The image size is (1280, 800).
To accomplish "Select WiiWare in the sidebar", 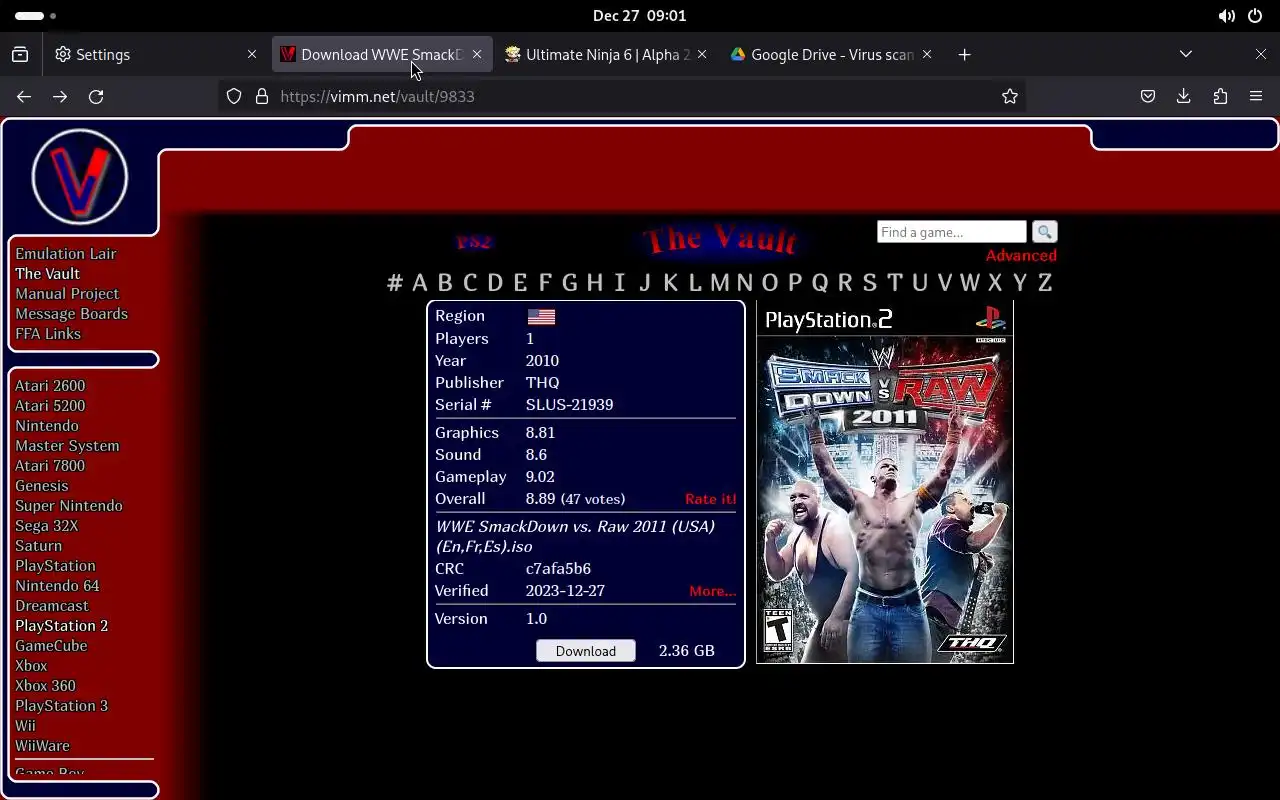I will [x=42, y=746].
